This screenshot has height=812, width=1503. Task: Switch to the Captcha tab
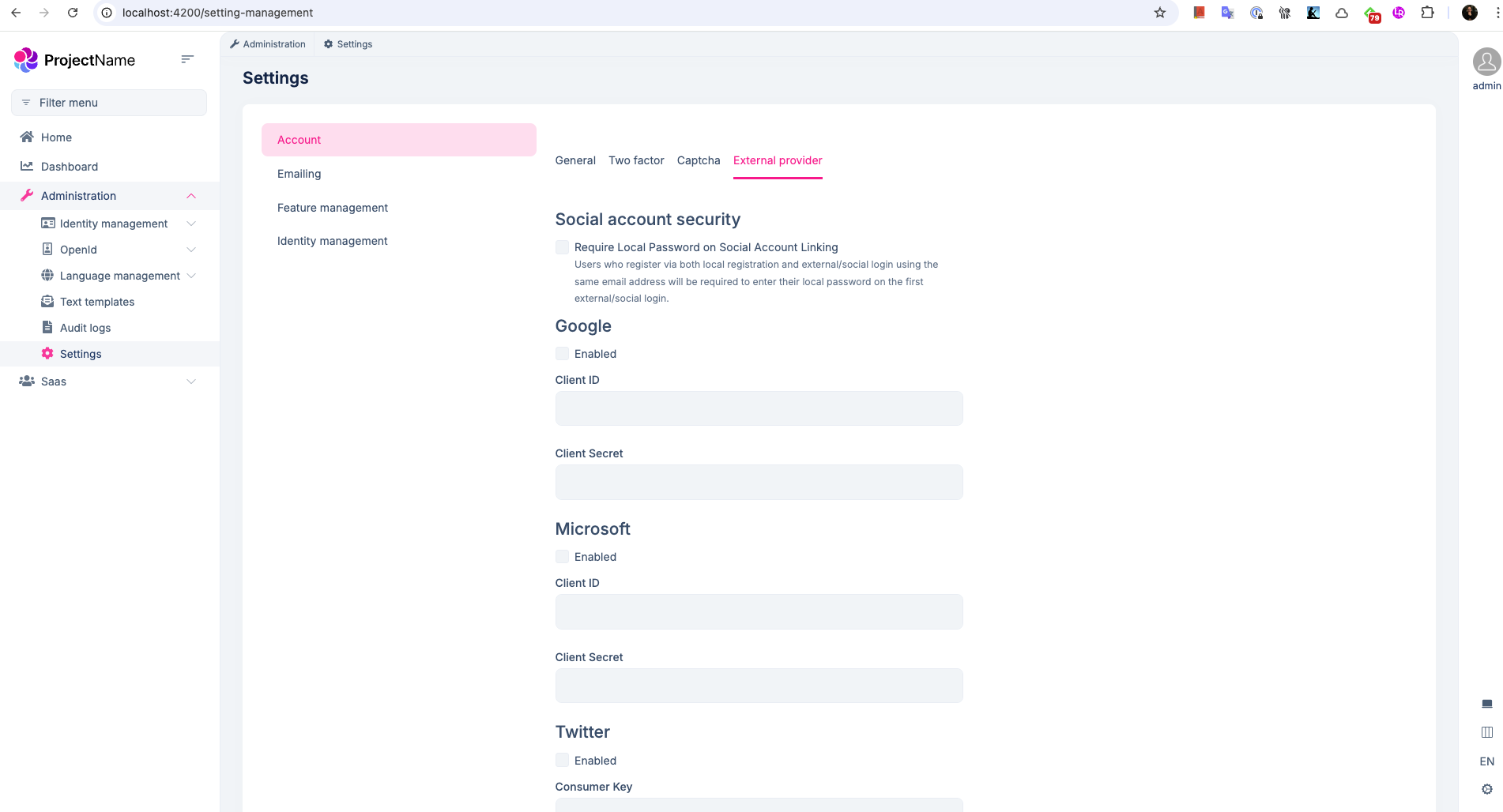click(699, 160)
